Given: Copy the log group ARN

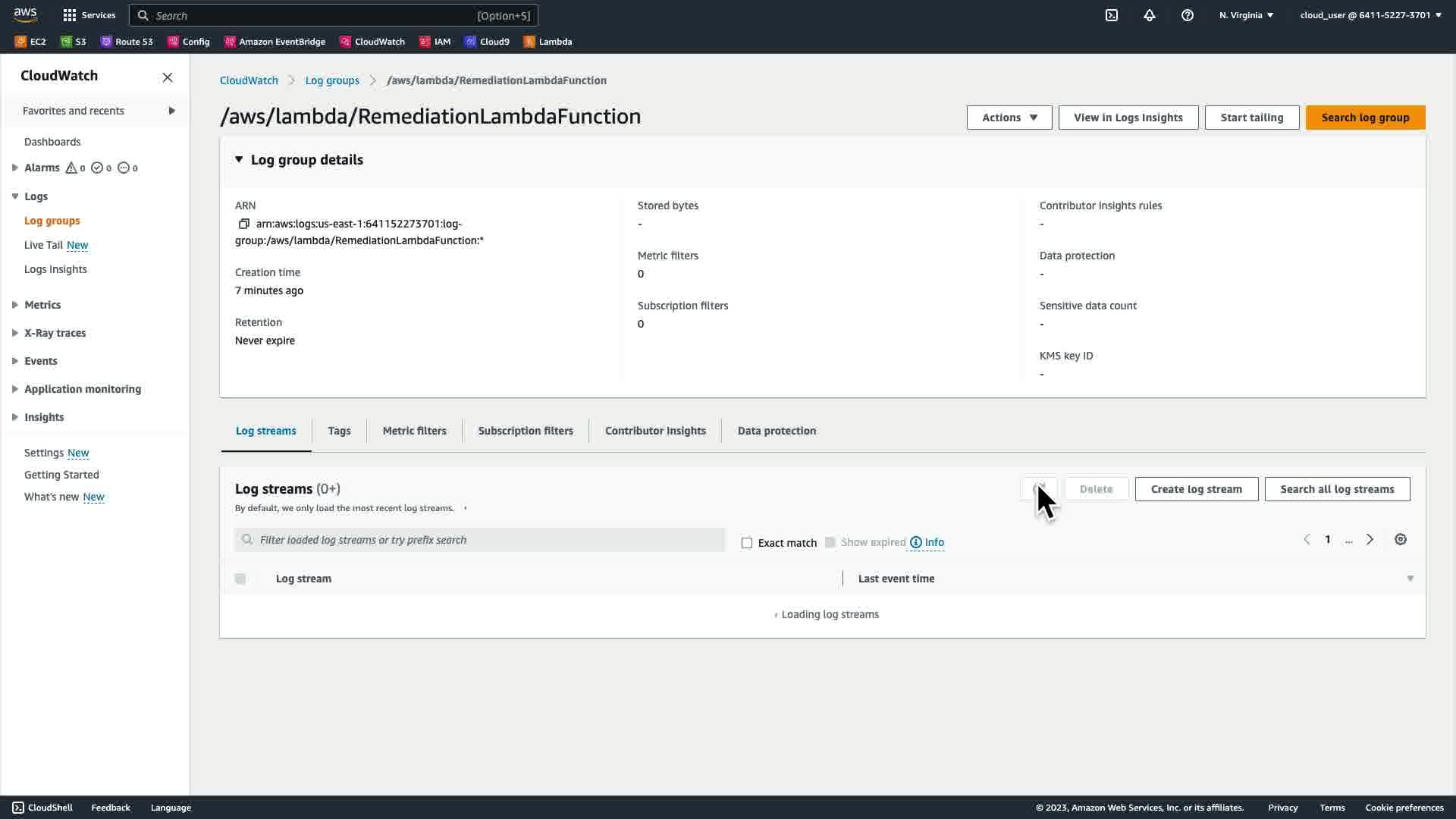Looking at the screenshot, I should click(x=243, y=224).
